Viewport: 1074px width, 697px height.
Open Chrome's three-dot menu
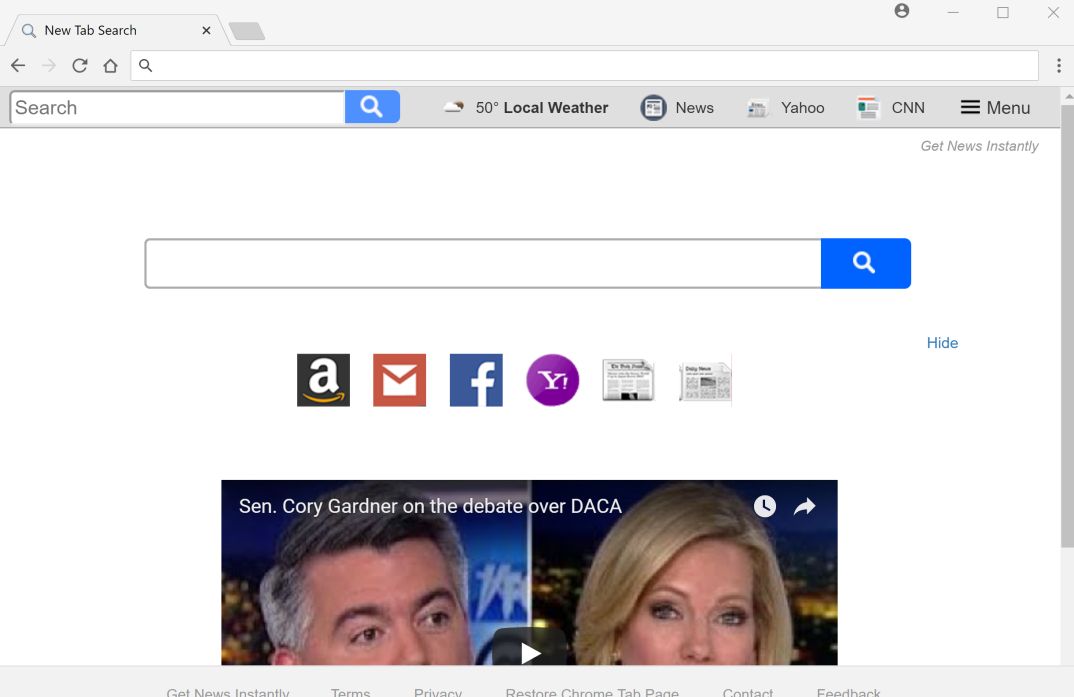coord(1059,64)
